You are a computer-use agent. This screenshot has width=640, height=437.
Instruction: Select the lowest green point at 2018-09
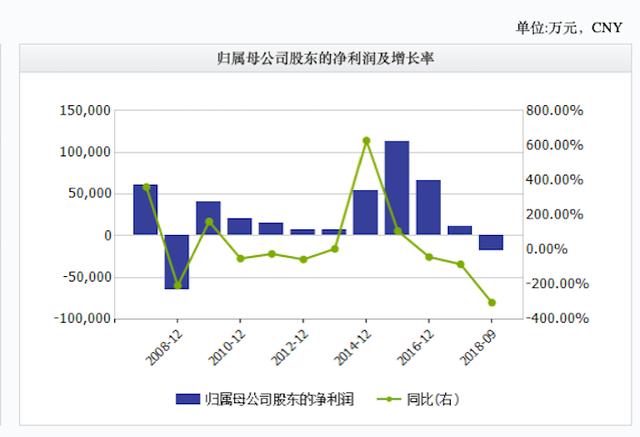click(x=492, y=303)
